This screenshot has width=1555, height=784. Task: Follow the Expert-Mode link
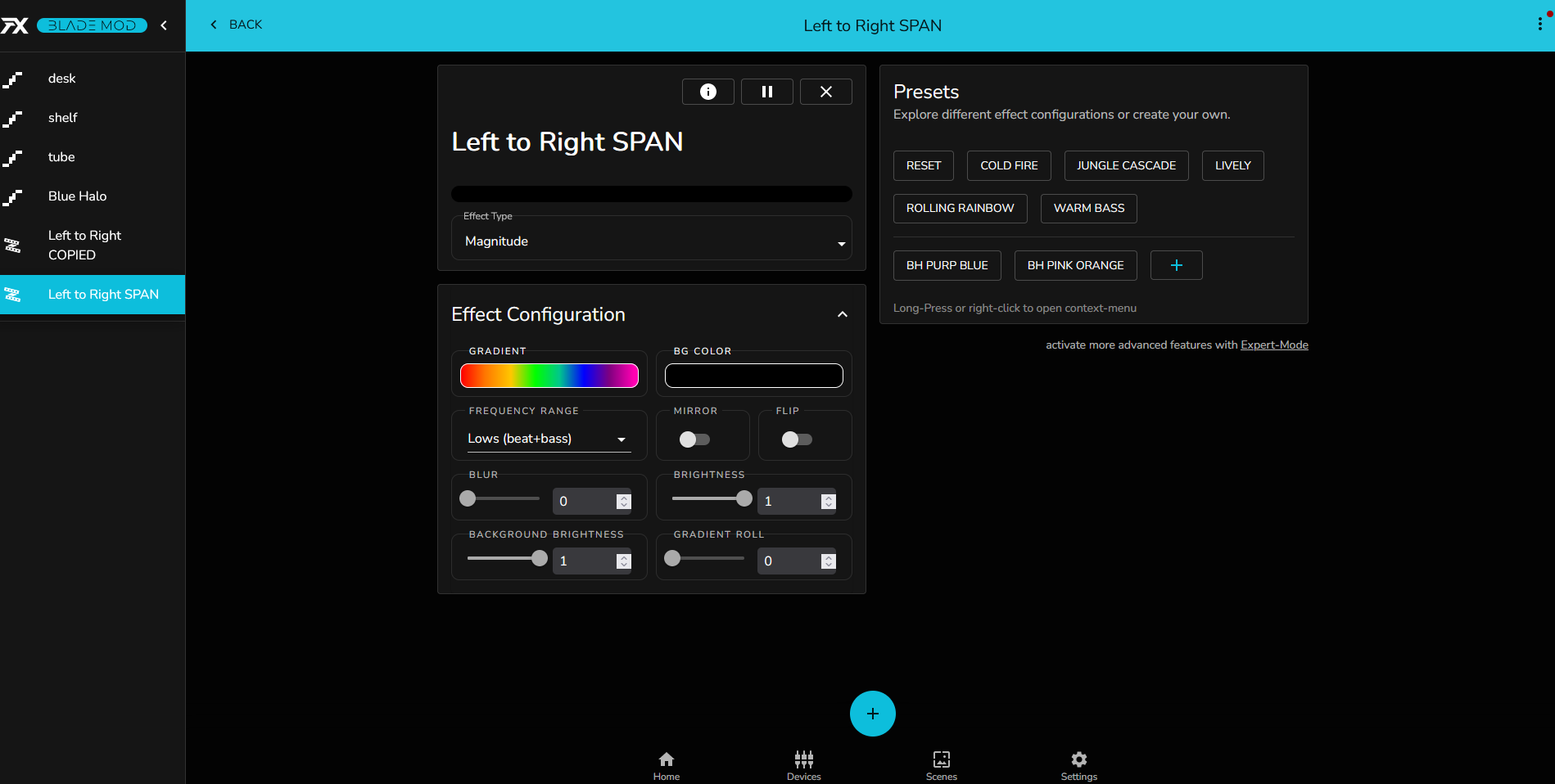point(1273,345)
